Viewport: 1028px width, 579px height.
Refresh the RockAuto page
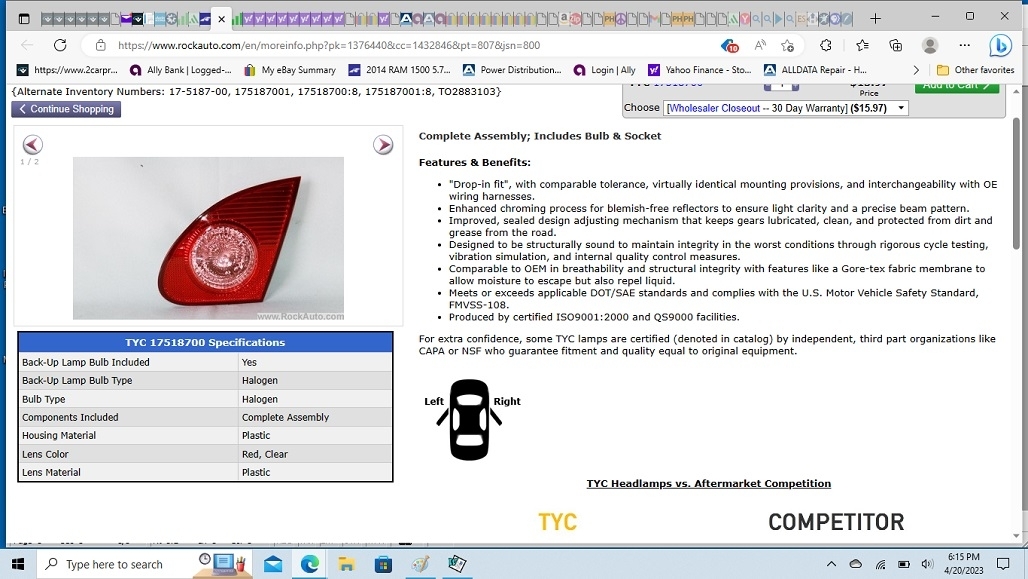(60, 45)
